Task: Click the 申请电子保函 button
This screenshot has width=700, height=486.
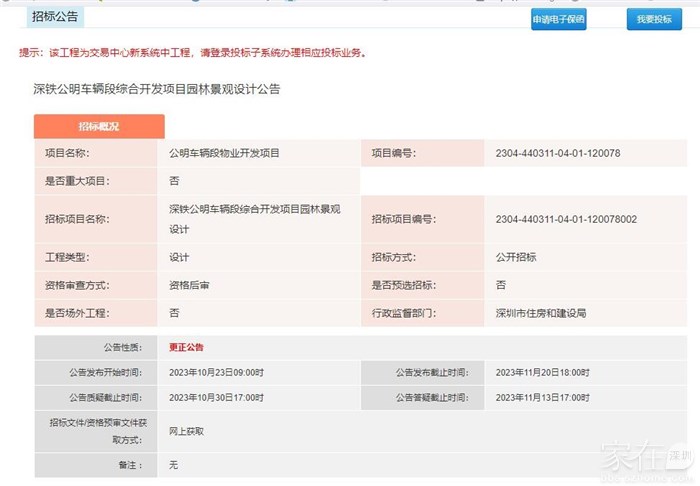Action: [558, 19]
